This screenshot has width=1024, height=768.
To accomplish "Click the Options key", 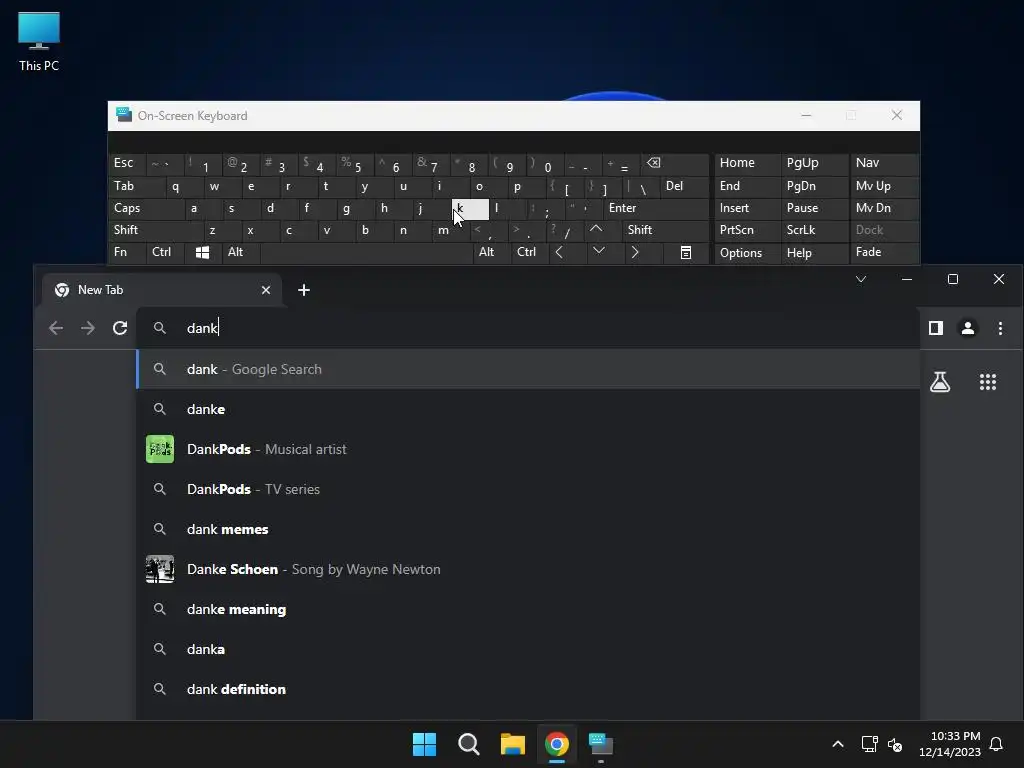I will (748, 252).
